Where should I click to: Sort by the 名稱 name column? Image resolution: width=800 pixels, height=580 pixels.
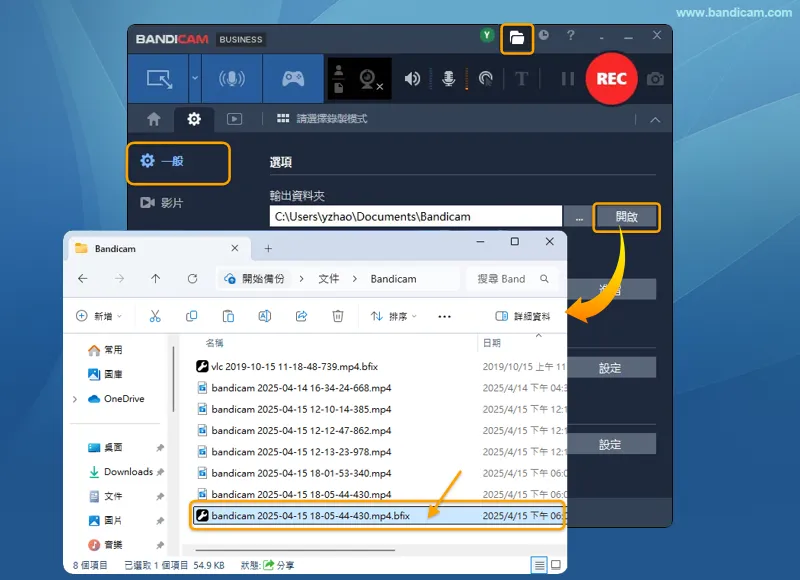pos(214,343)
